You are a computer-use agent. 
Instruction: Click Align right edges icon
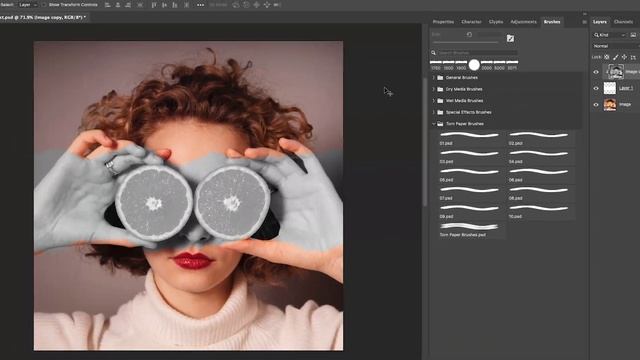pos(128,5)
